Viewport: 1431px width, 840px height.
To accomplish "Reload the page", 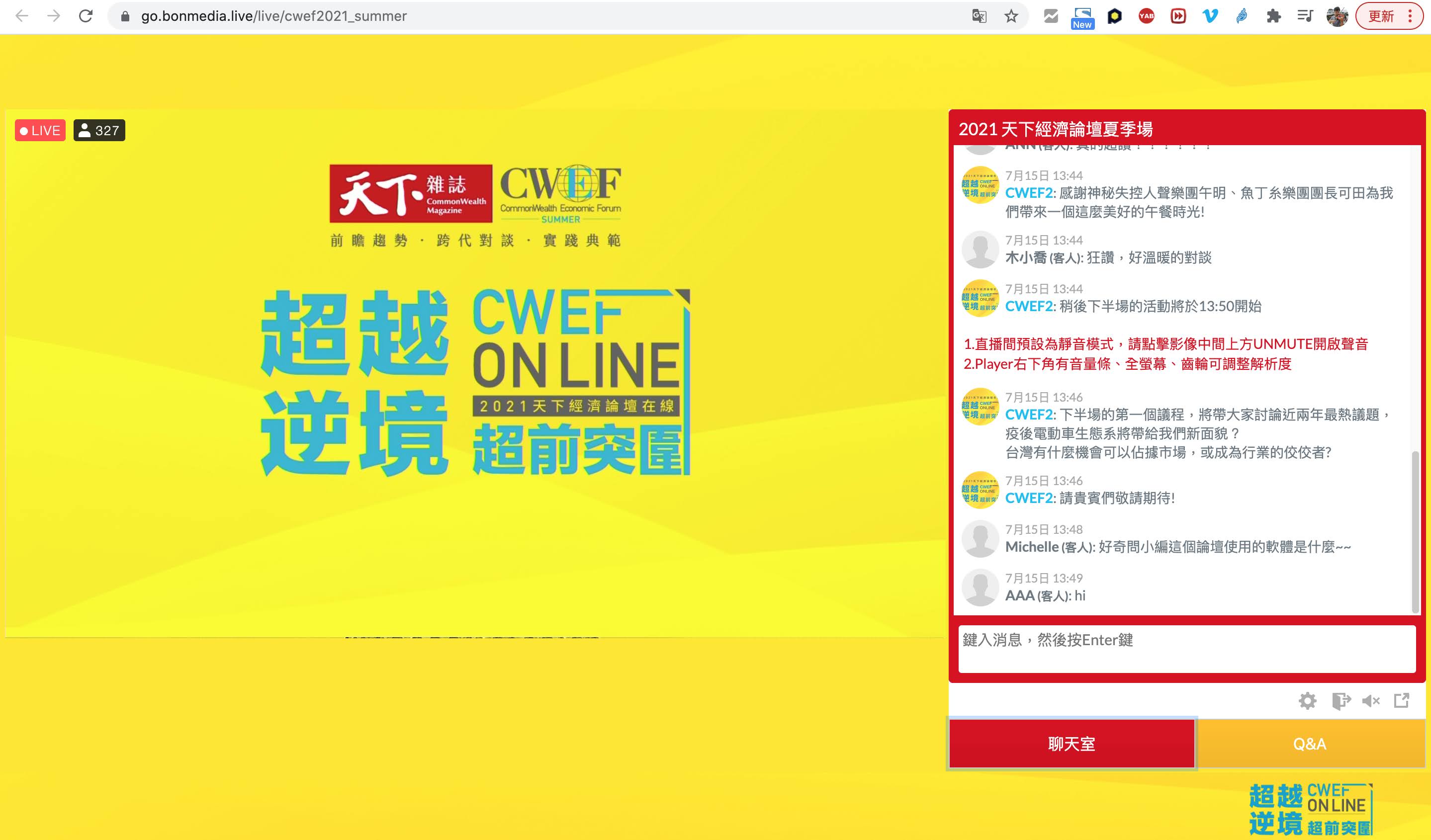I will coord(86,16).
